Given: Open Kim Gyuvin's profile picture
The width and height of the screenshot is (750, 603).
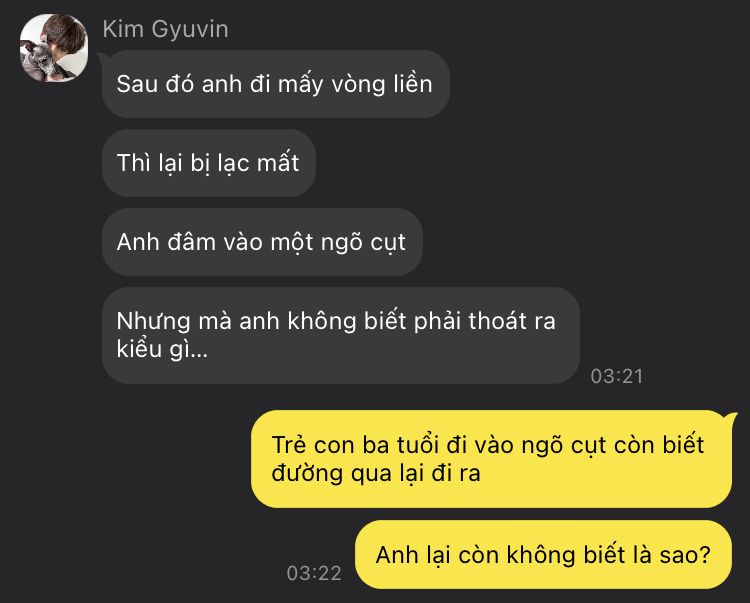Looking at the screenshot, I should click(x=54, y=48).
